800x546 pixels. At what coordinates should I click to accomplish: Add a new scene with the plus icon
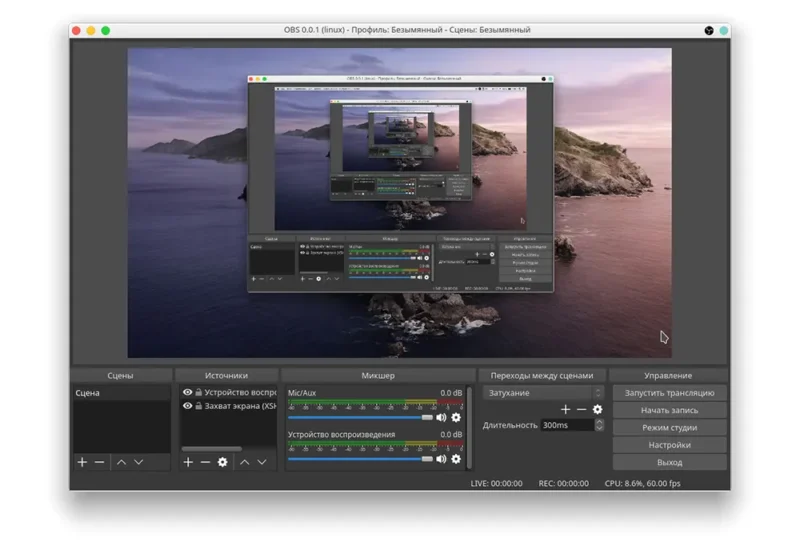(82, 462)
